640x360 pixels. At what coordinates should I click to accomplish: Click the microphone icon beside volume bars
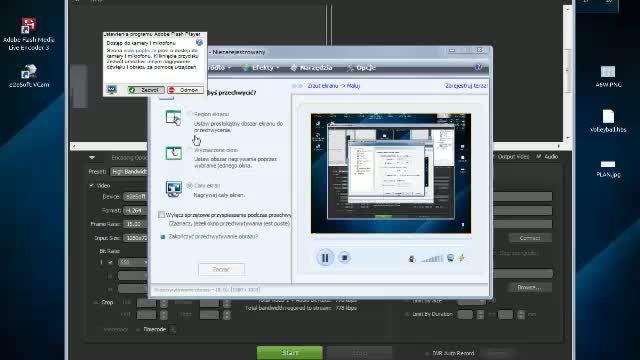click(x=412, y=258)
